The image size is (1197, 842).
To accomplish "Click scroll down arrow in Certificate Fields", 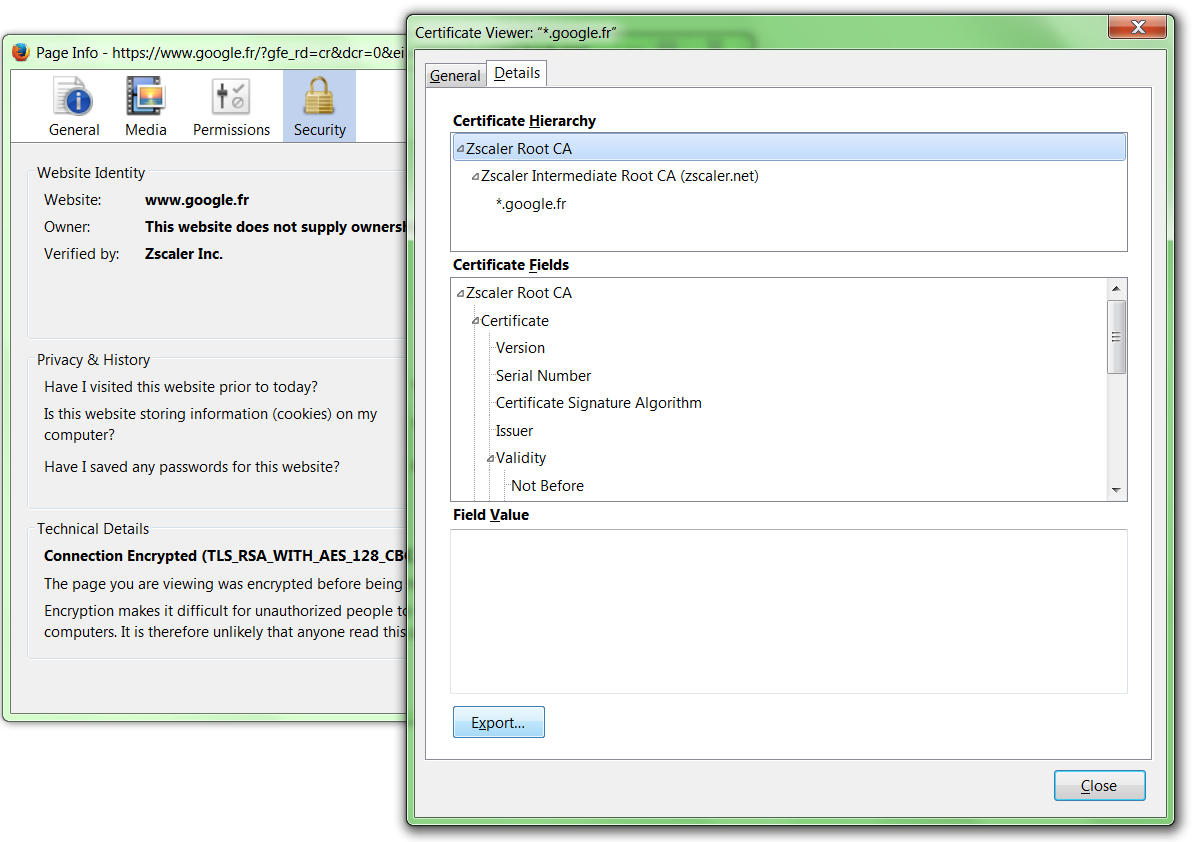I will coord(1116,490).
